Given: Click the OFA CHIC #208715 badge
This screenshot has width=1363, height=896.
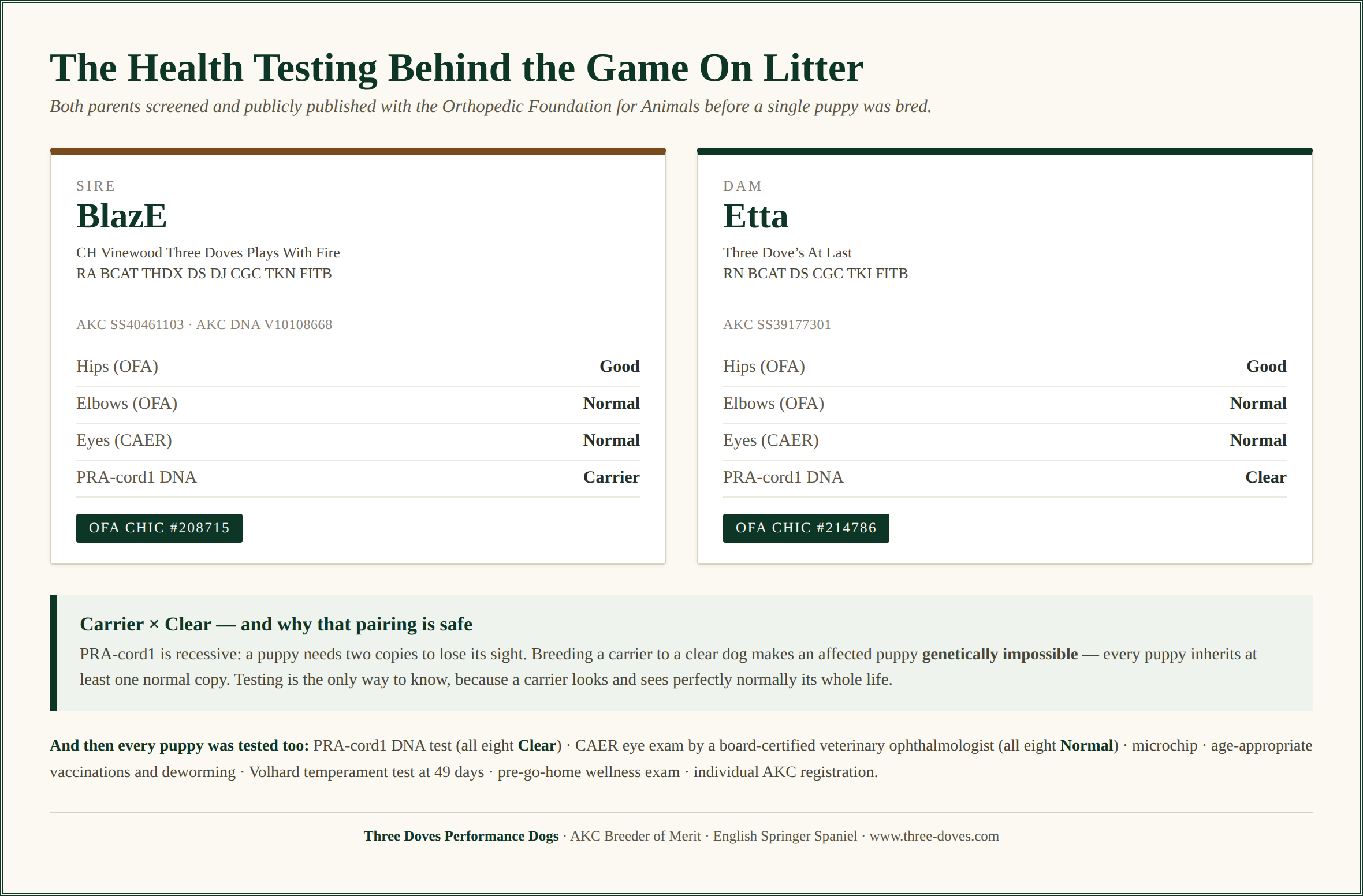Looking at the screenshot, I should (x=159, y=528).
